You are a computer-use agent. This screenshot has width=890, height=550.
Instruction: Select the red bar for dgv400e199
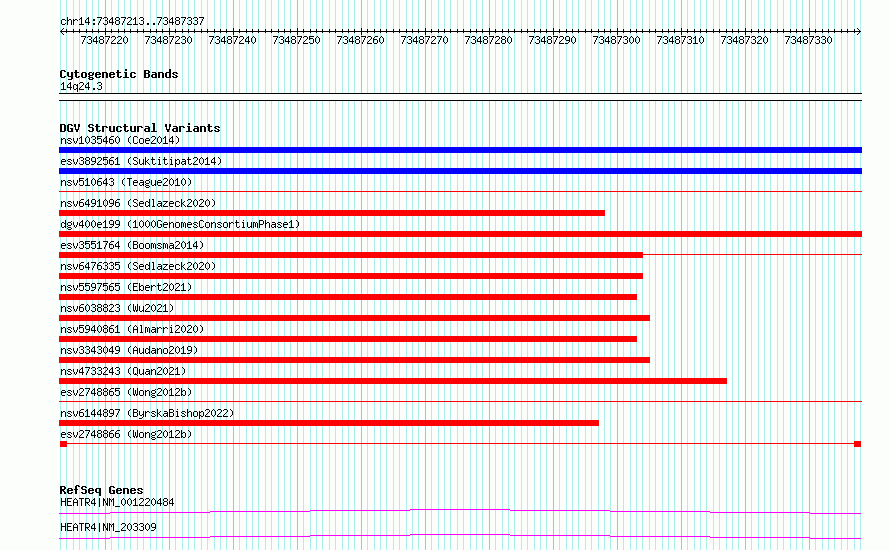coord(460,234)
